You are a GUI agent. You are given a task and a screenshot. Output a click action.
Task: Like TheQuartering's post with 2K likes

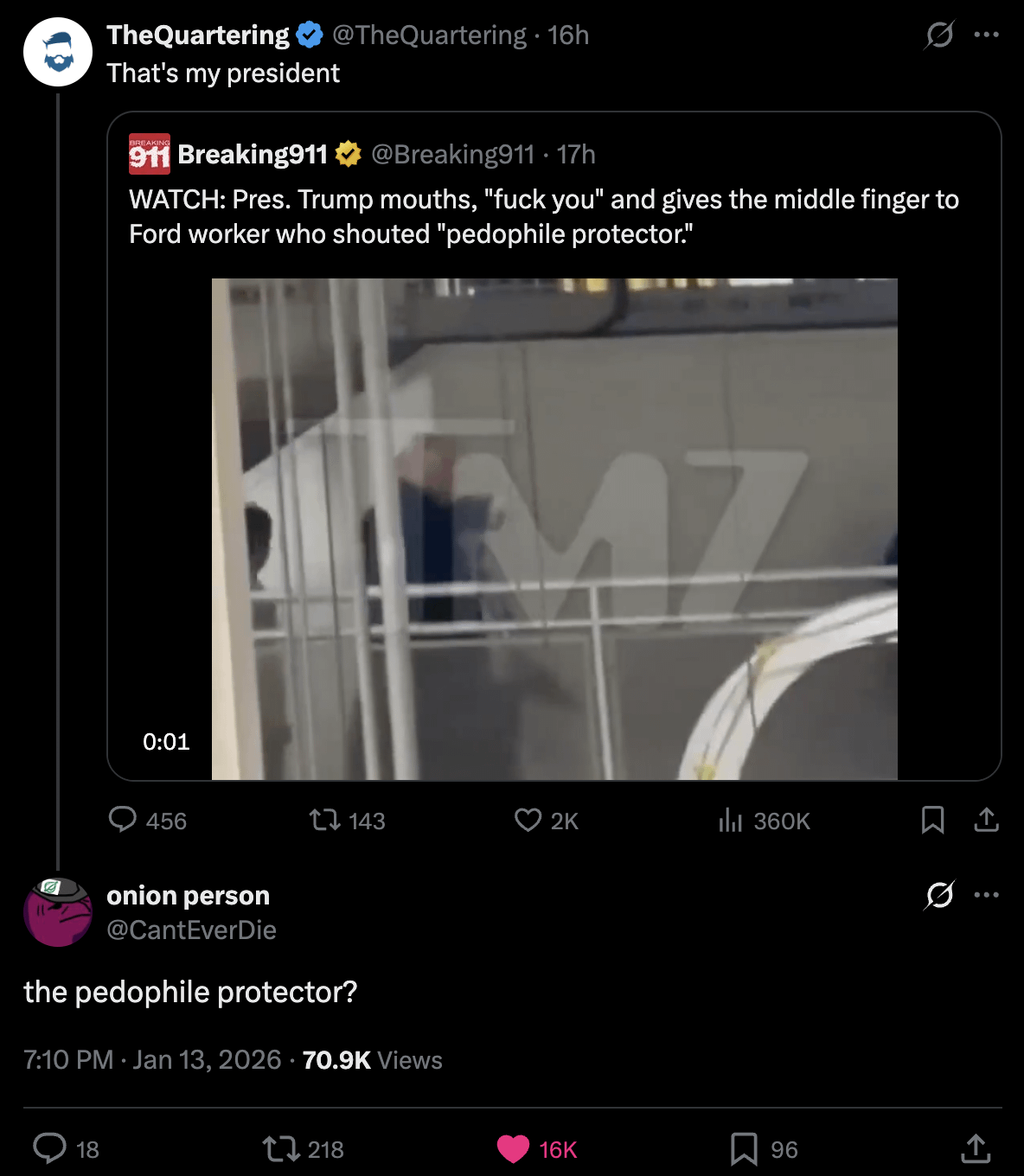[528, 819]
